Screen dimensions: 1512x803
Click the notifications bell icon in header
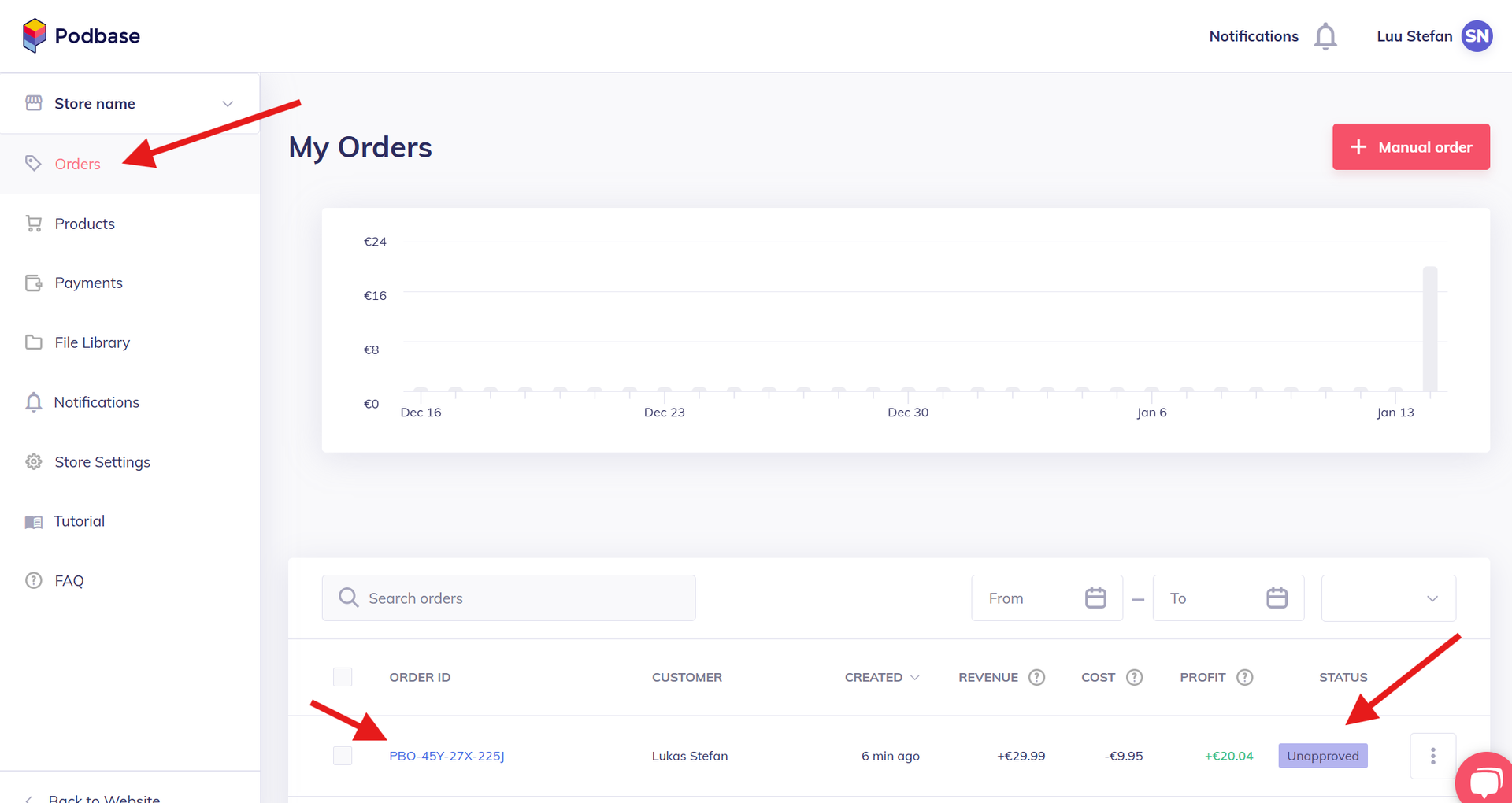point(1325,37)
